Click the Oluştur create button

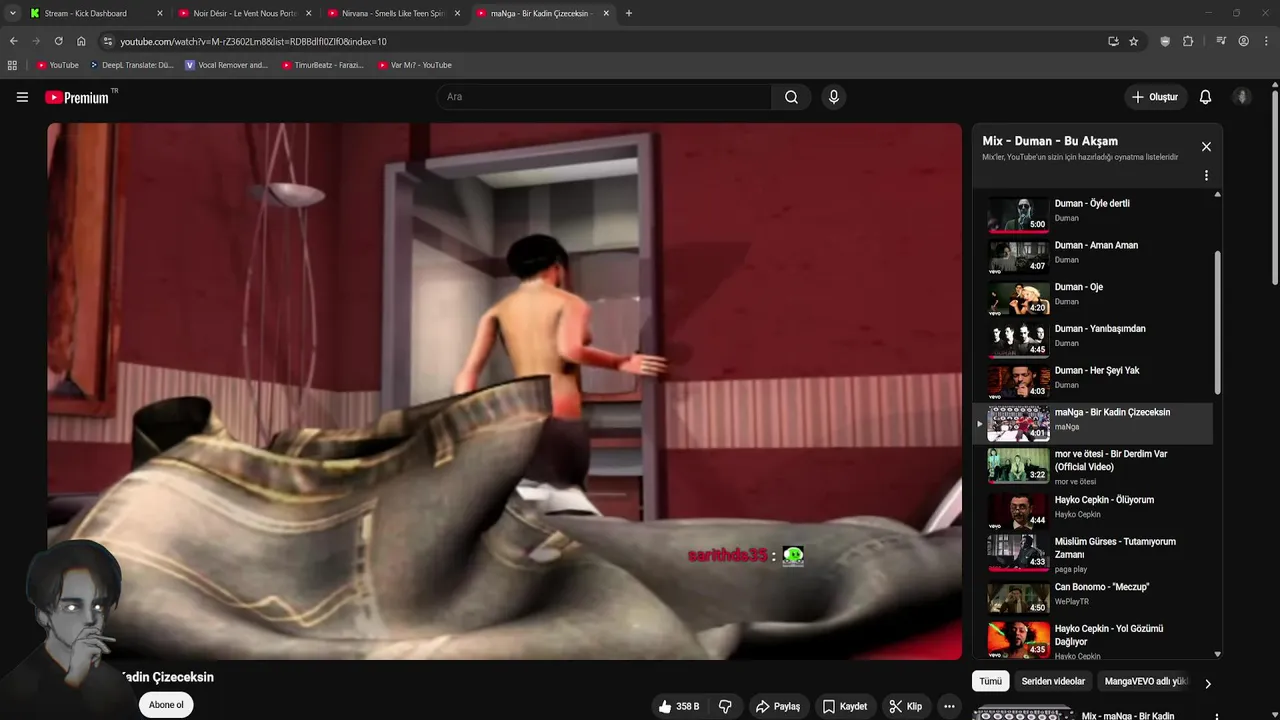click(x=1155, y=97)
